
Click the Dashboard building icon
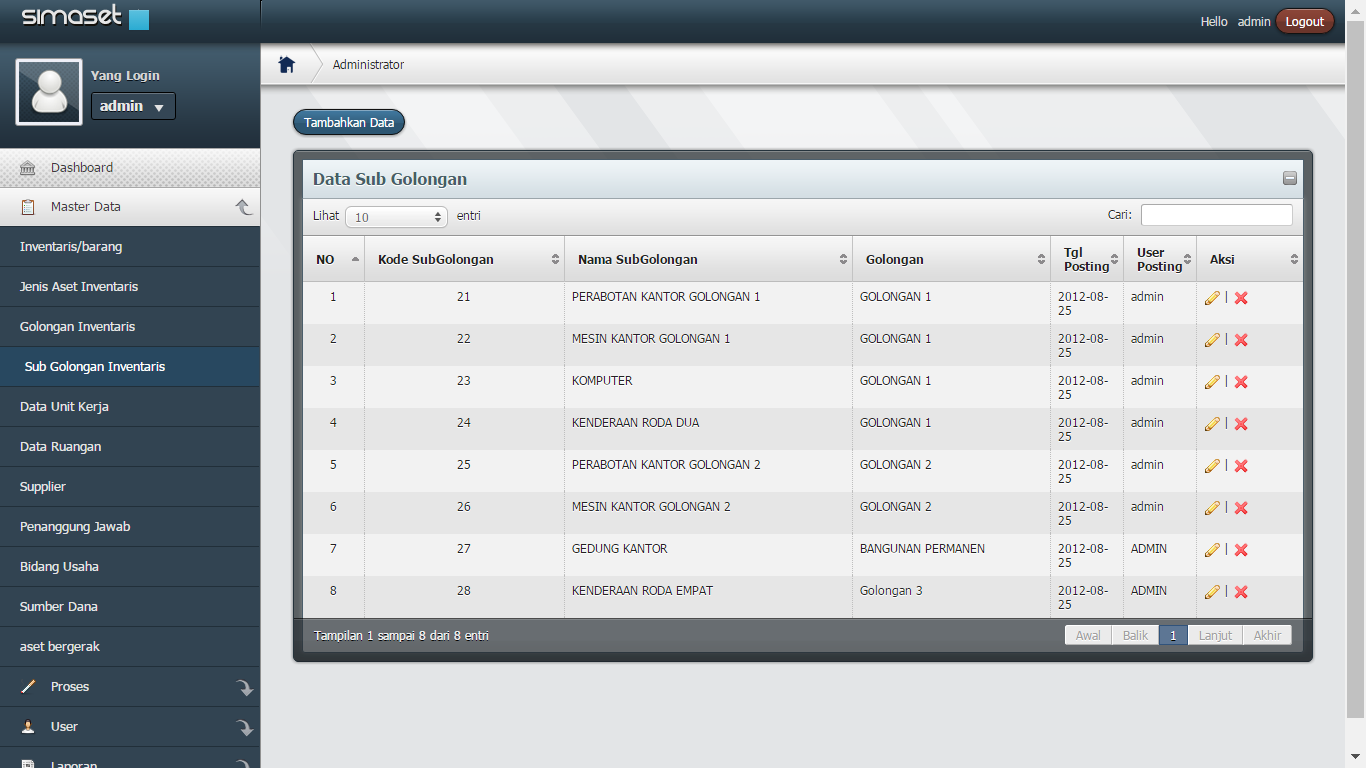(x=28, y=168)
